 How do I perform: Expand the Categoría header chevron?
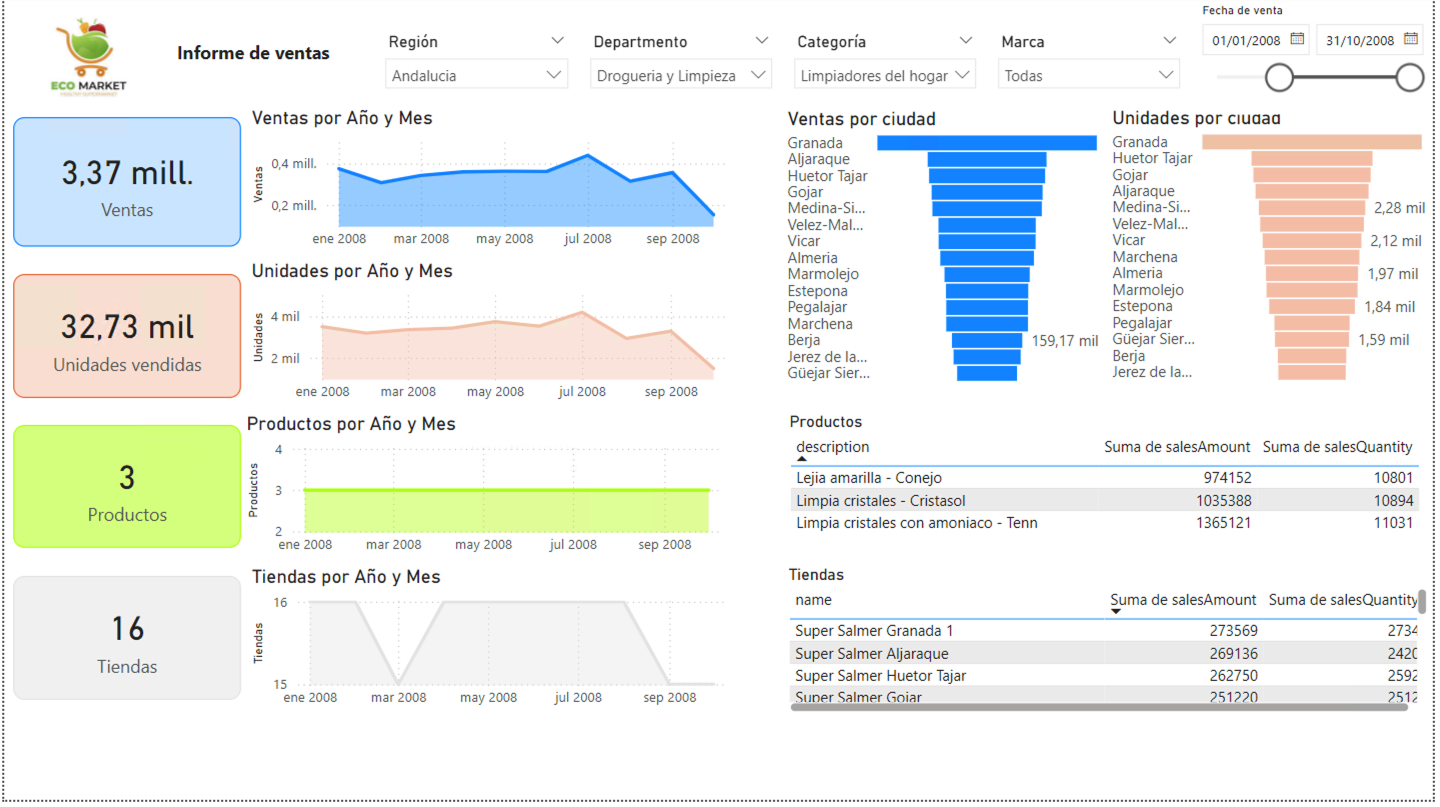966,41
